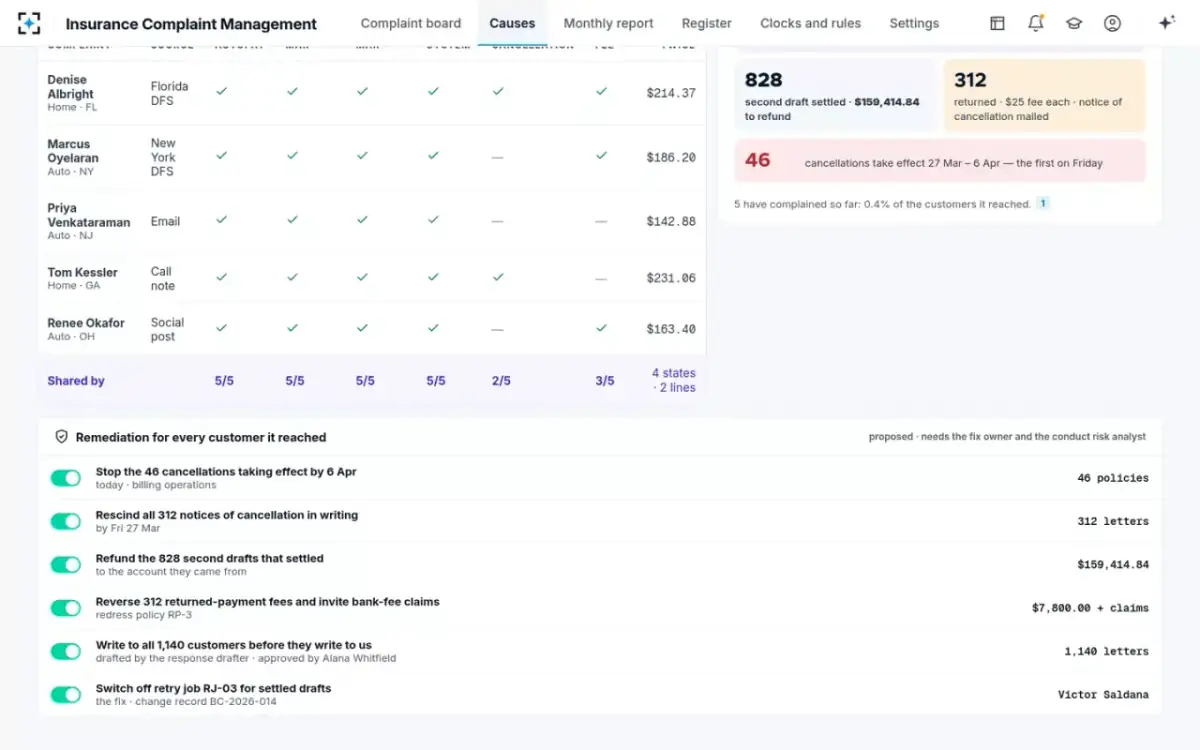The height and width of the screenshot is (750, 1200).
Task: Click the 3/5 shared count
Action: tap(605, 381)
